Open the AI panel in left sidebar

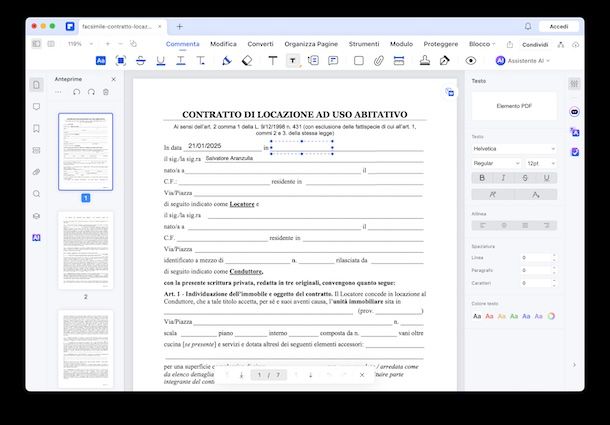[37, 237]
